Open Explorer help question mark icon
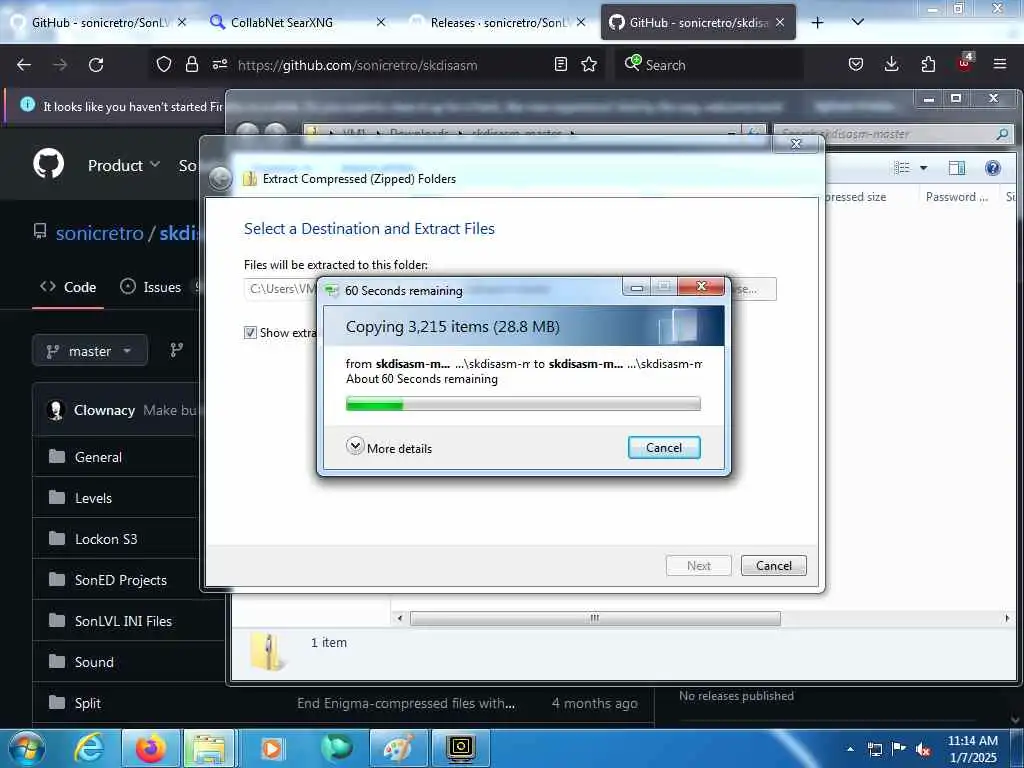1024x768 pixels. pyautogui.click(x=993, y=168)
